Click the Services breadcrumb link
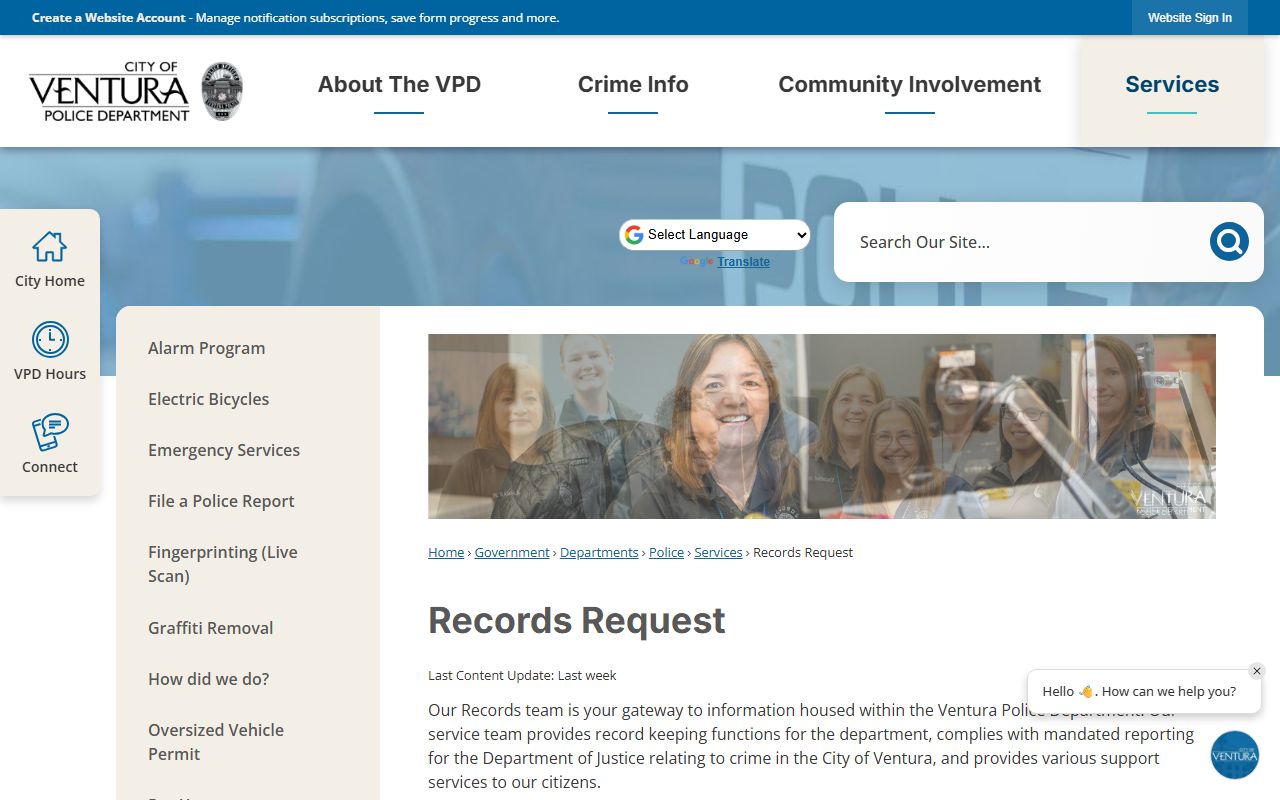Viewport: 1280px width, 800px height. [718, 552]
